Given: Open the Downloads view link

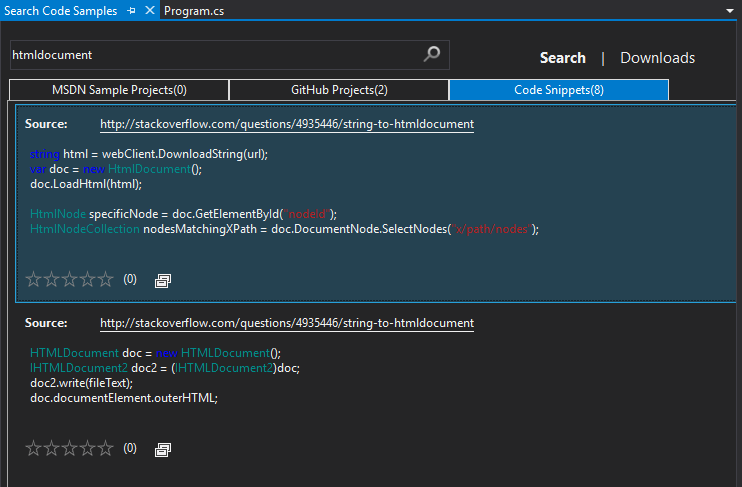Looking at the screenshot, I should pyautogui.click(x=657, y=58).
